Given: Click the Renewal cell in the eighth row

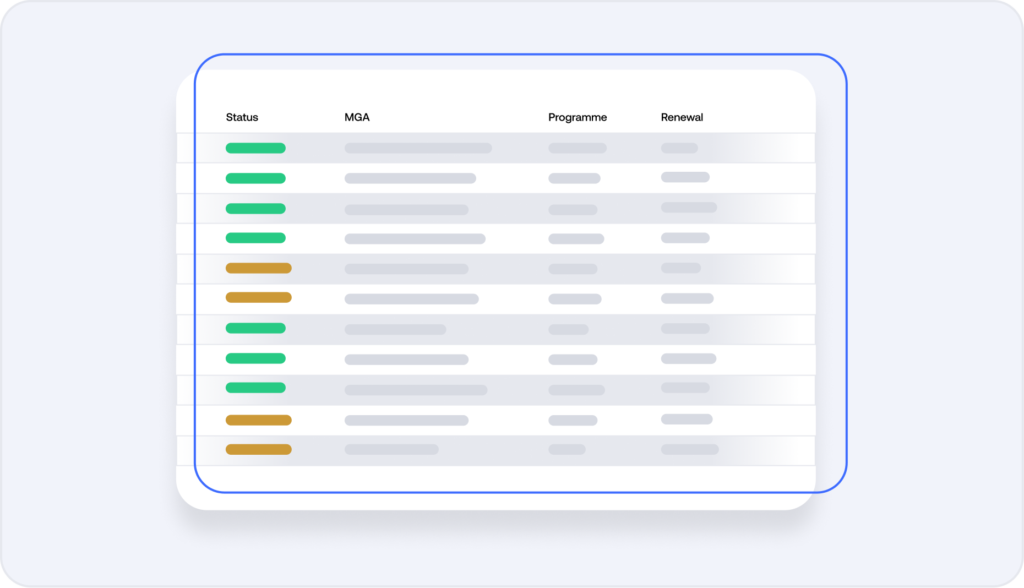Looking at the screenshot, I should 688,358.
